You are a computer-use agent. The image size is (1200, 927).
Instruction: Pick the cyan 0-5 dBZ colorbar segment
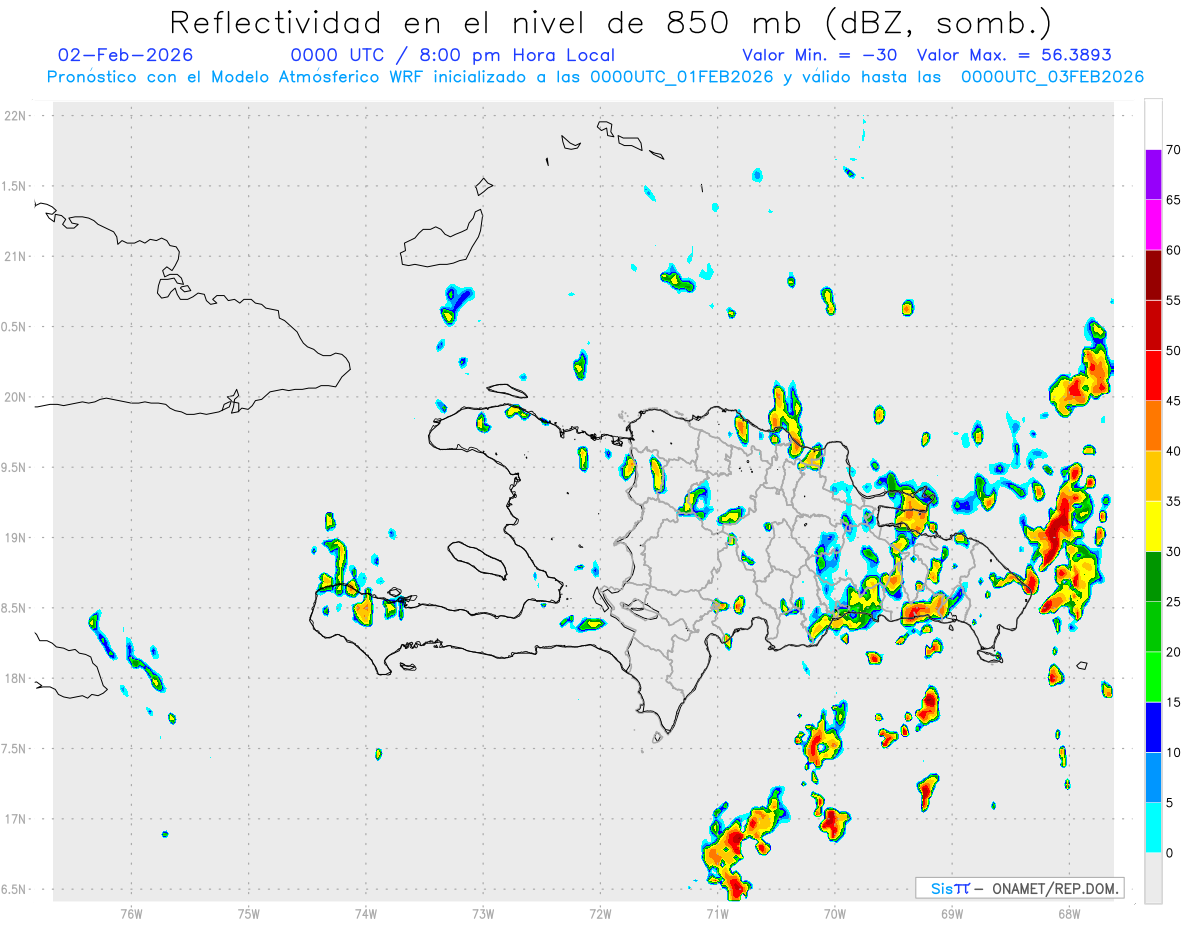[x=1153, y=828]
